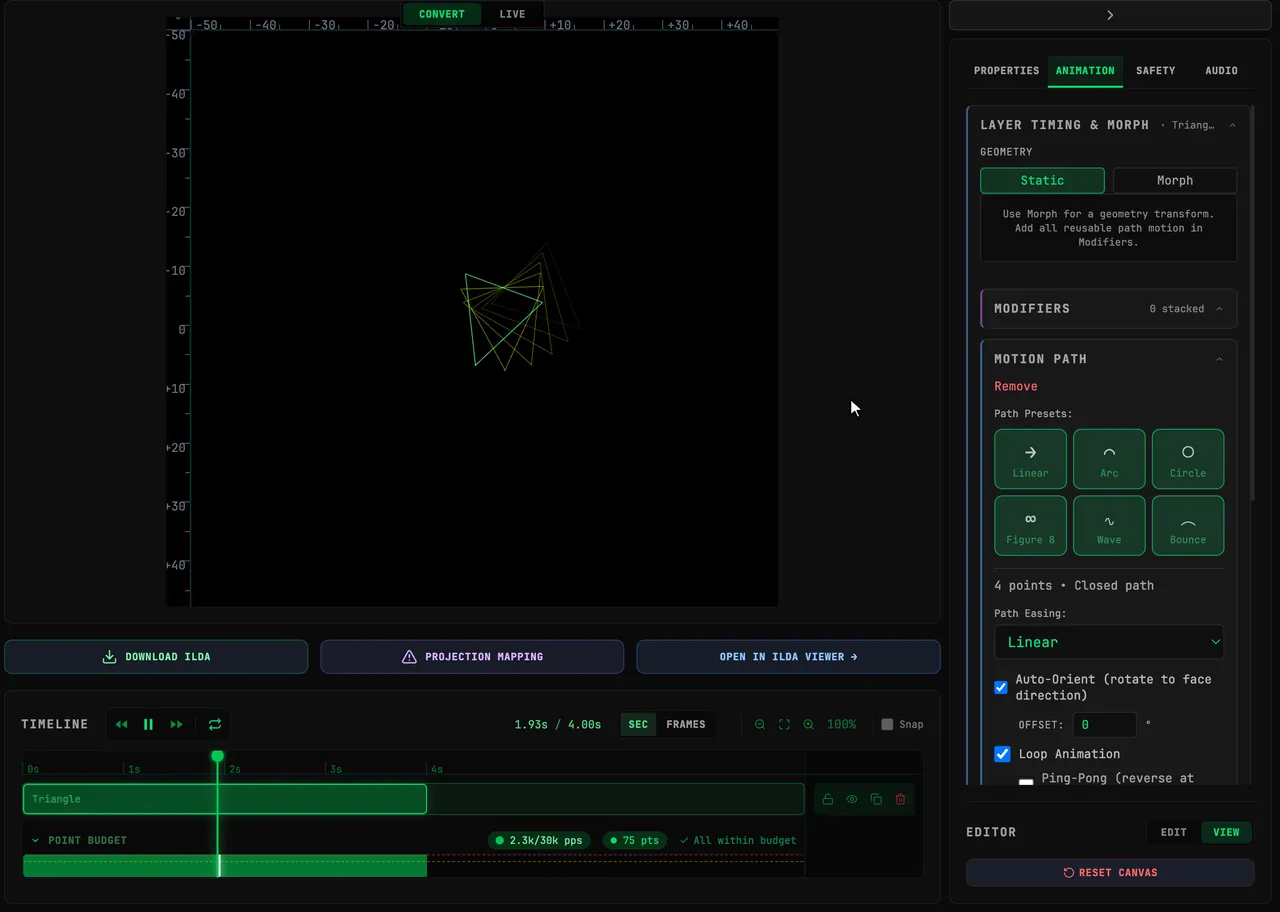This screenshot has width=1280, height=912.
Task: Apply the Wave path preset
Action: 1109,526
